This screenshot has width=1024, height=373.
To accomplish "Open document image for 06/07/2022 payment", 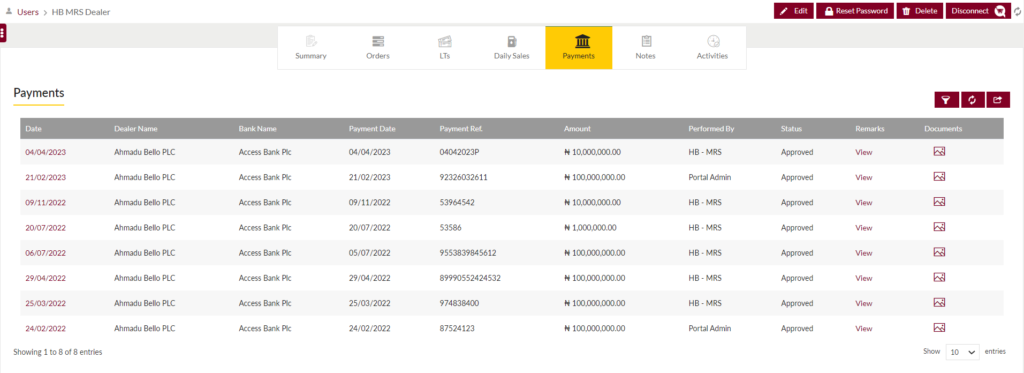I will click(939, 252).
